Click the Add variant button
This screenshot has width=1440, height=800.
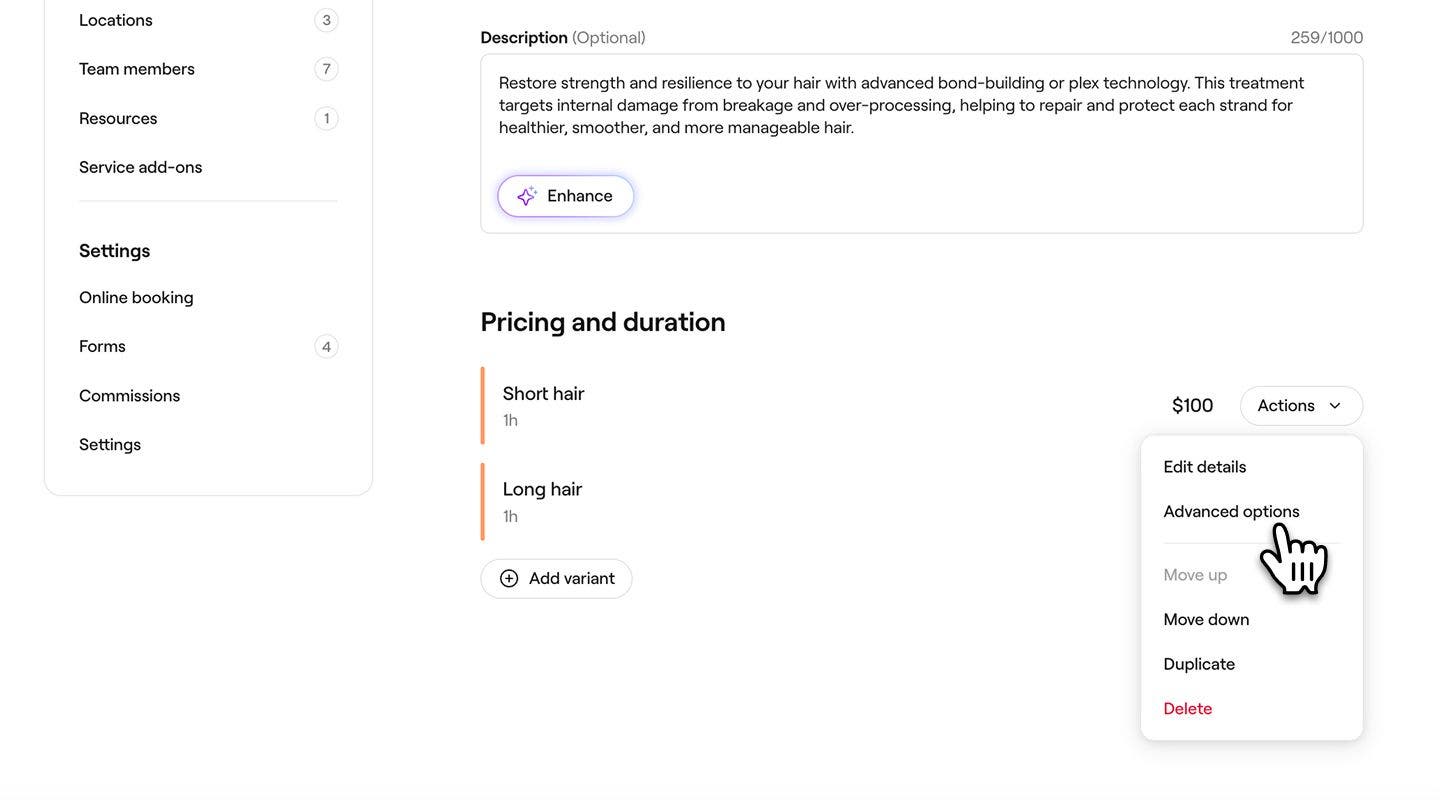[x=557, y=578]
